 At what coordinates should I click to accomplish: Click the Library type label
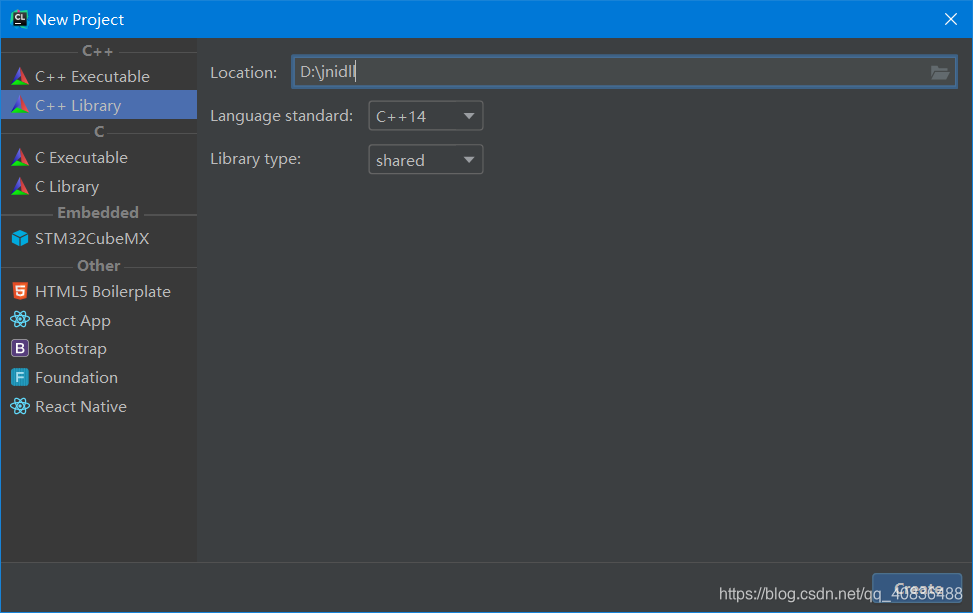(x=255, y=159)
